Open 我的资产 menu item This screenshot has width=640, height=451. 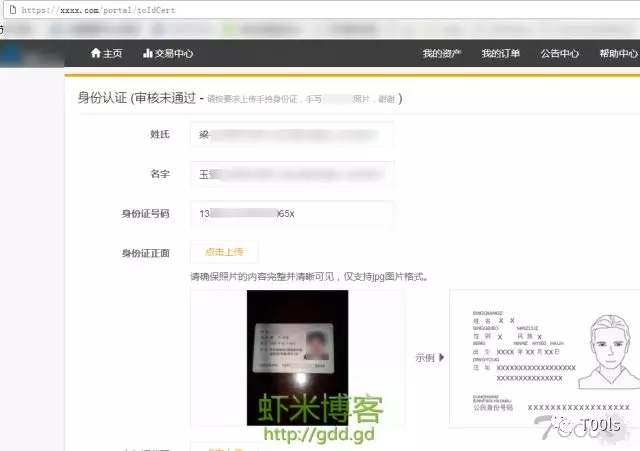442,53
